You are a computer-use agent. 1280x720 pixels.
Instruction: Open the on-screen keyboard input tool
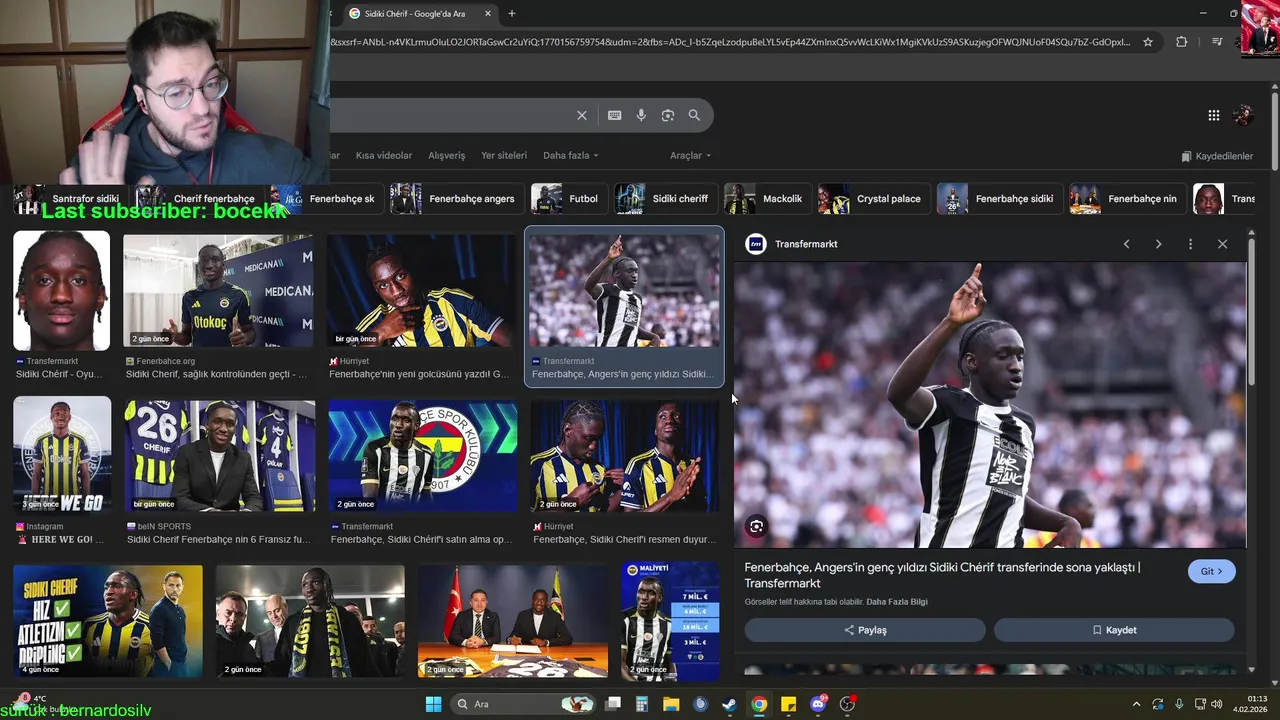click(615, 115)
